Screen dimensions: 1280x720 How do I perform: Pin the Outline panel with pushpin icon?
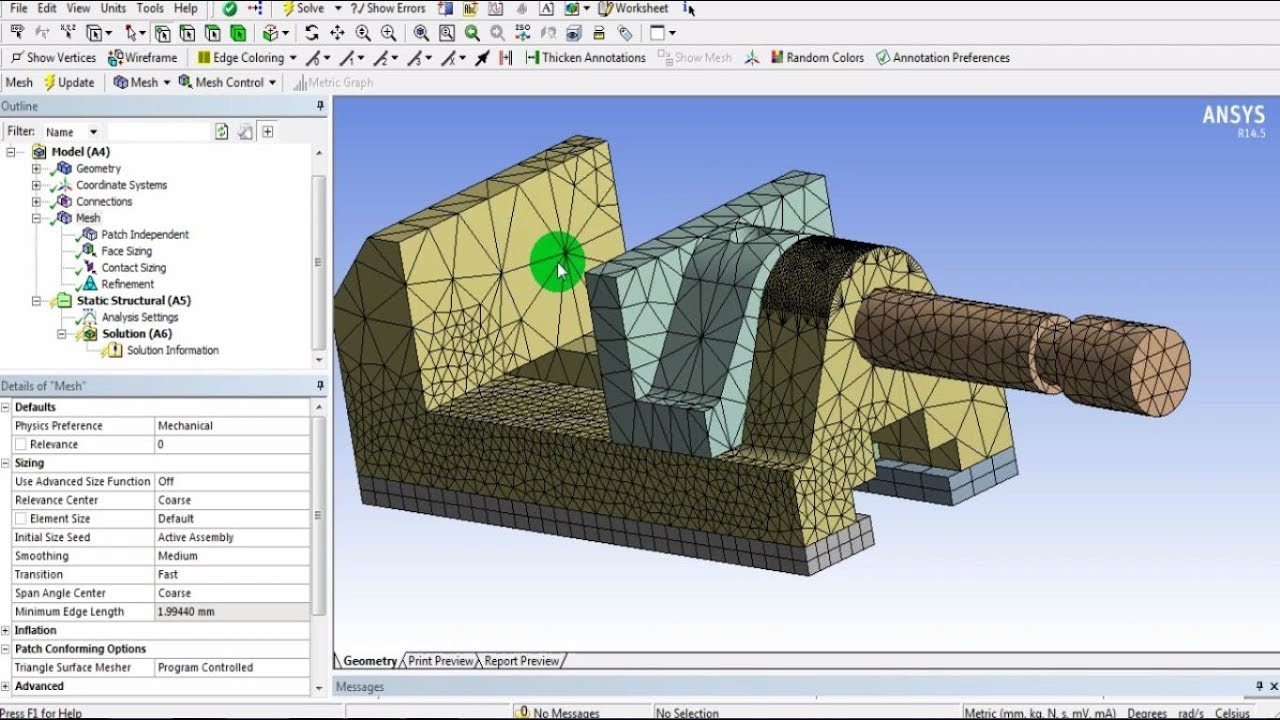(321, 106)
